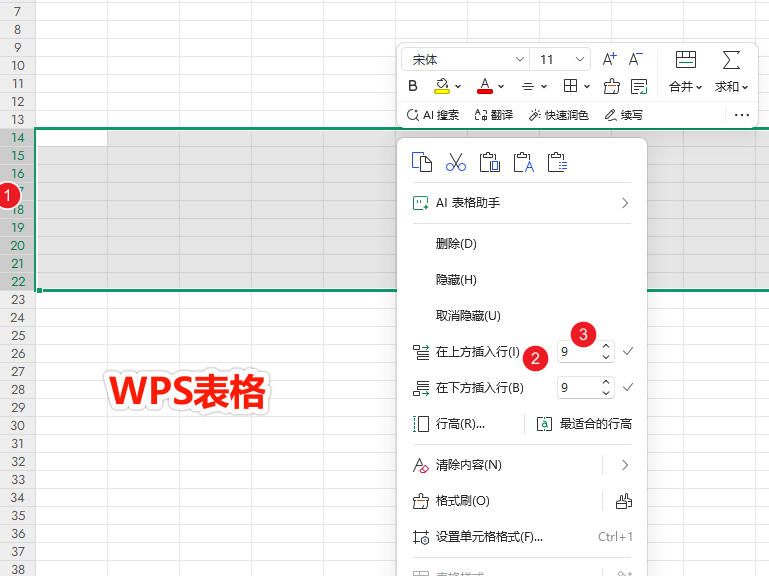Click format painter icon in mini toolbar
The height and width of the screenshot is (576, 769).
click(612, 86)
